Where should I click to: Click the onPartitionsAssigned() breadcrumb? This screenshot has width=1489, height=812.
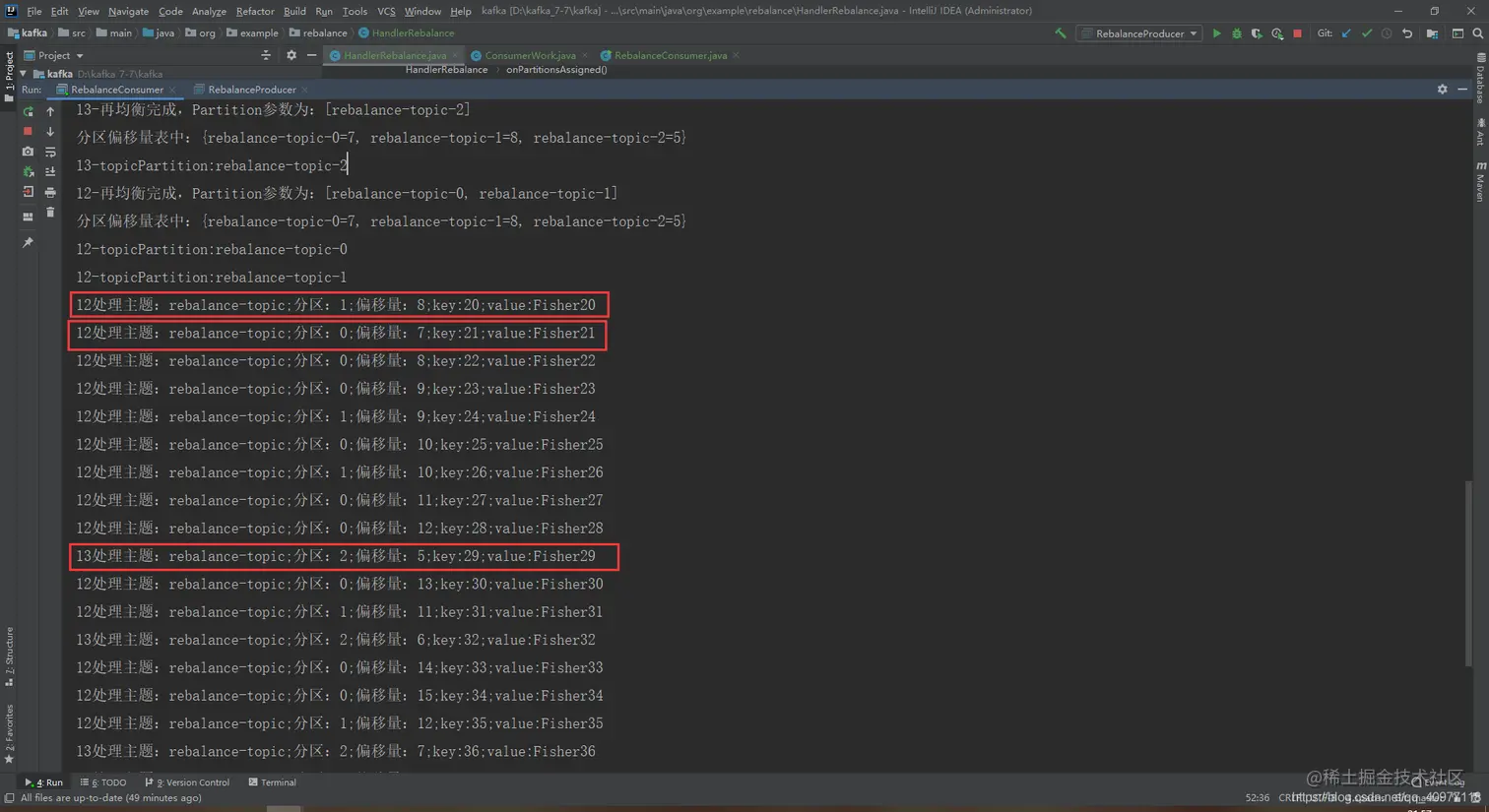(x=556, y=70)
